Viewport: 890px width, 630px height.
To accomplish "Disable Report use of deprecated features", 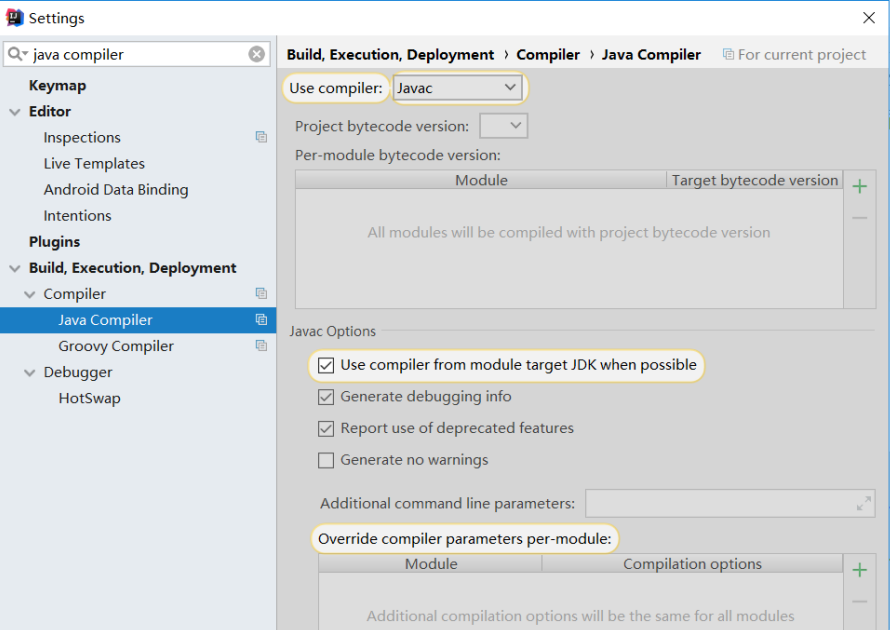I will (x=325, y=428).
